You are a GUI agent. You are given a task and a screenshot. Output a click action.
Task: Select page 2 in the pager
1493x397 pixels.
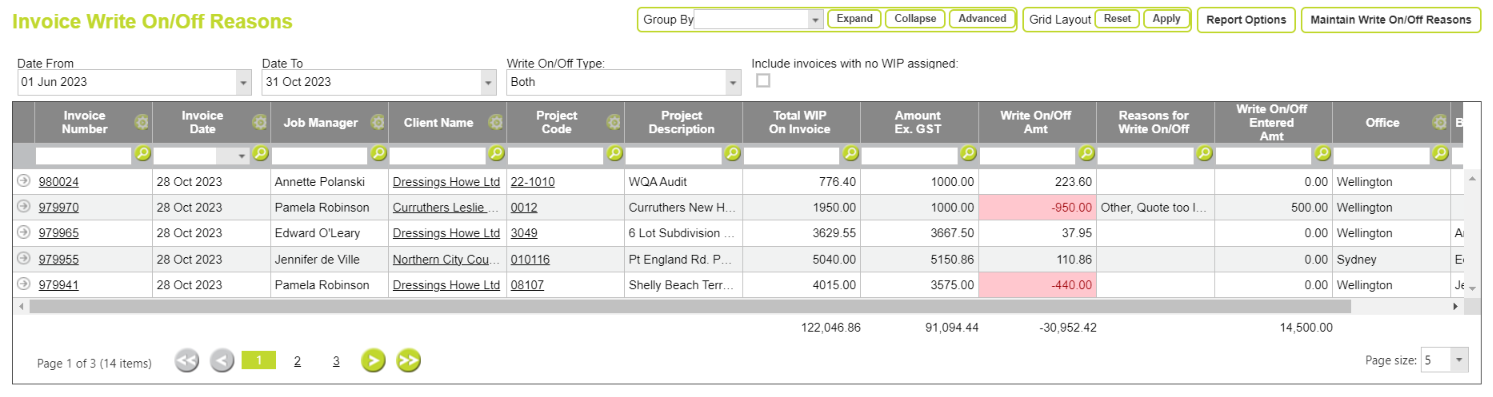297,361
